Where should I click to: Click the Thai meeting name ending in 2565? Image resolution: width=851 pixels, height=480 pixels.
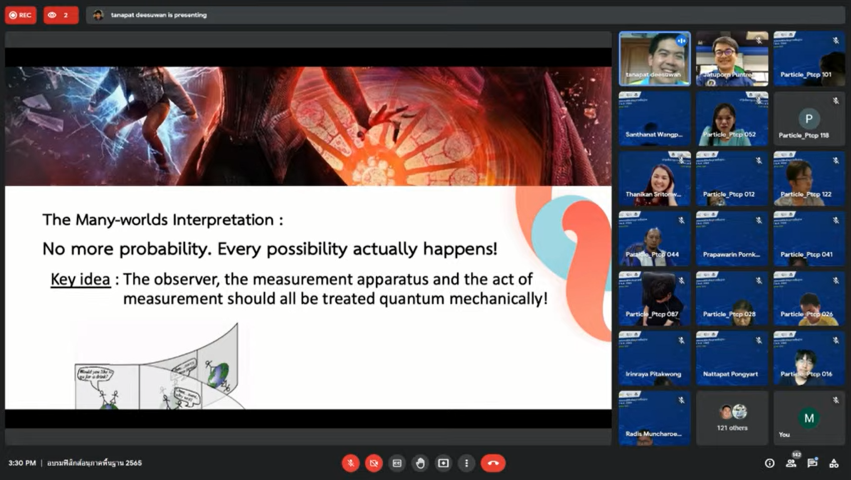click(94, 463)
